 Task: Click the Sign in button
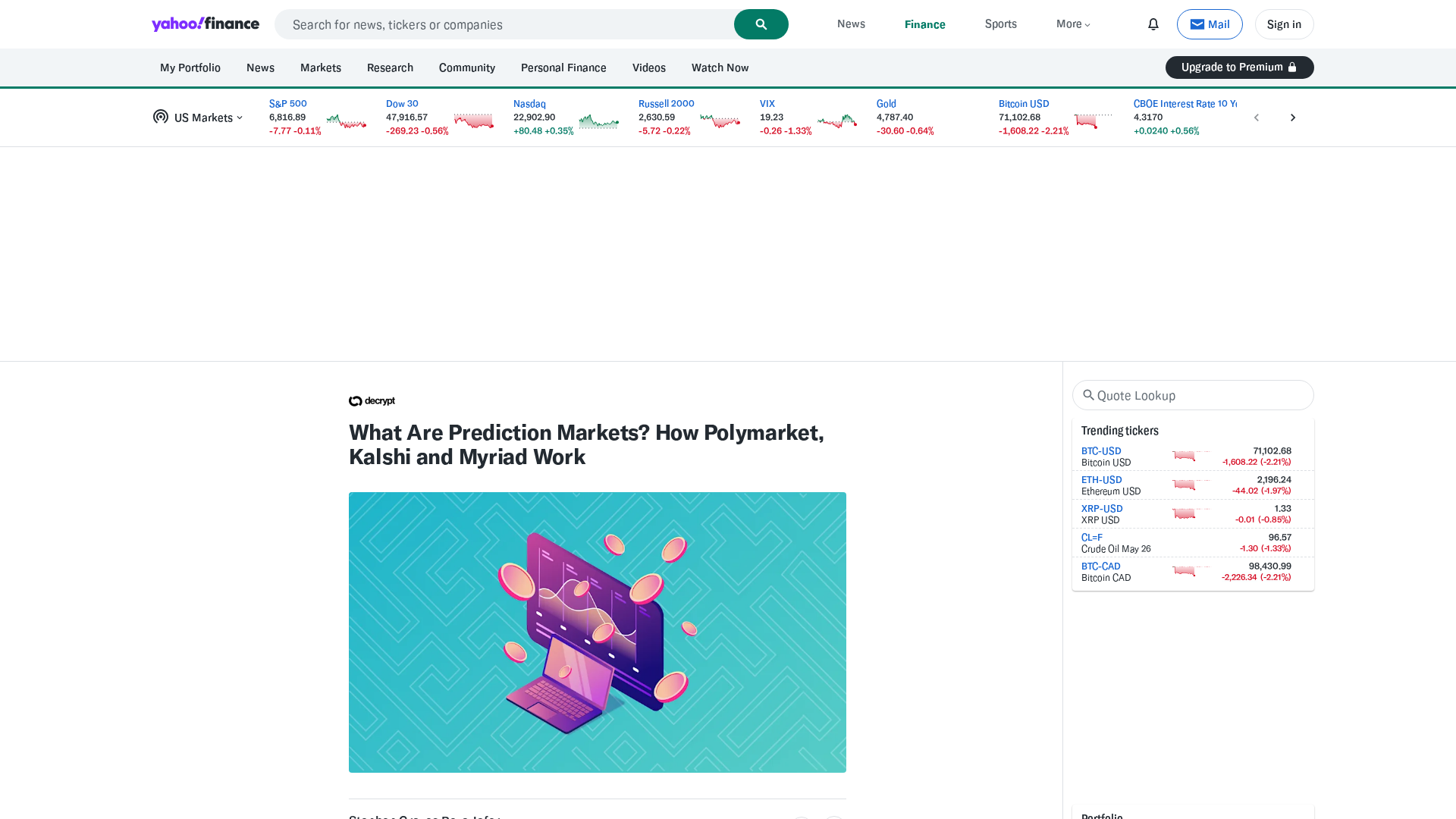(1284, 24)
